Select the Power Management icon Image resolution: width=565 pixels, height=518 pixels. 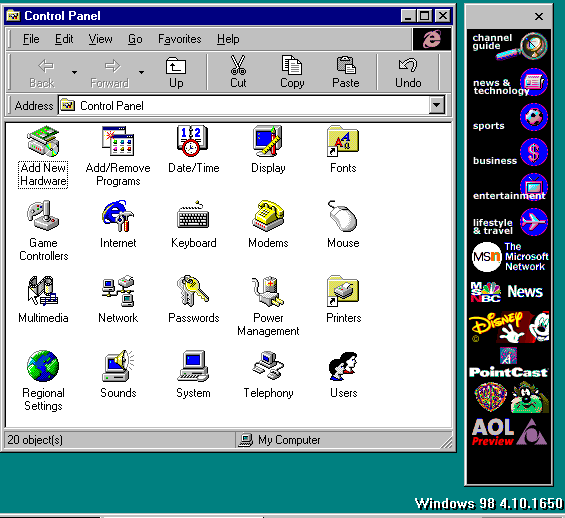coord(268,291)
